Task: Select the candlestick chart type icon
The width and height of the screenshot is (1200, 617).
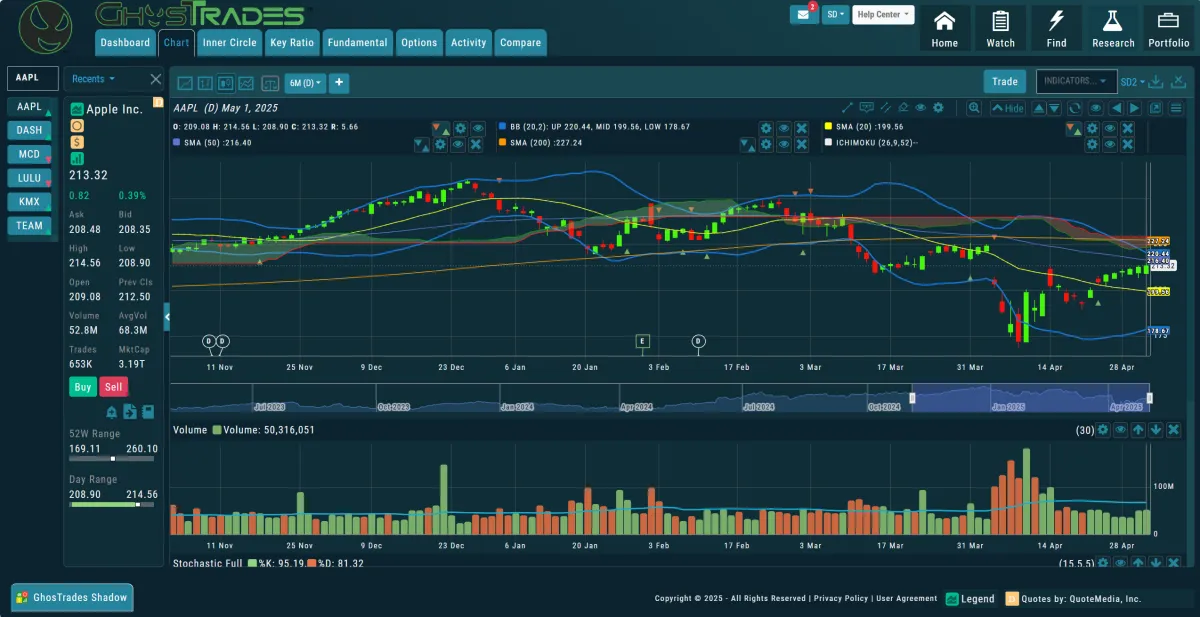Action: (x=226, y=83)
